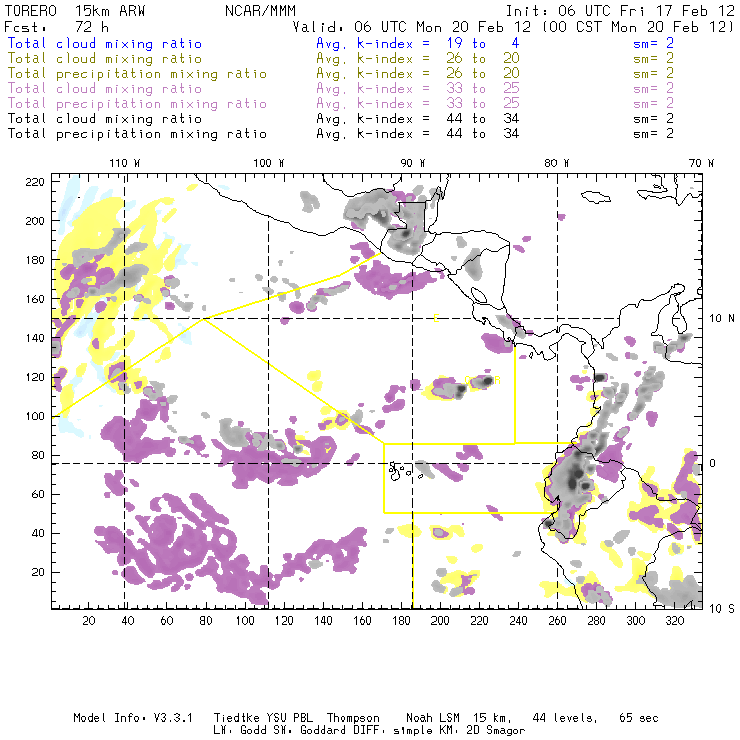Click the '65 sec' time step text
Viewport: 740px width, 740px height.
click(x=639, y=718)
